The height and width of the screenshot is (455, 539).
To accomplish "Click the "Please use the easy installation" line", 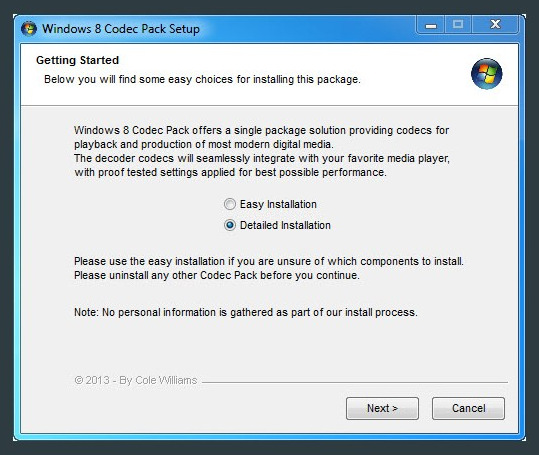I will [269, 261].
